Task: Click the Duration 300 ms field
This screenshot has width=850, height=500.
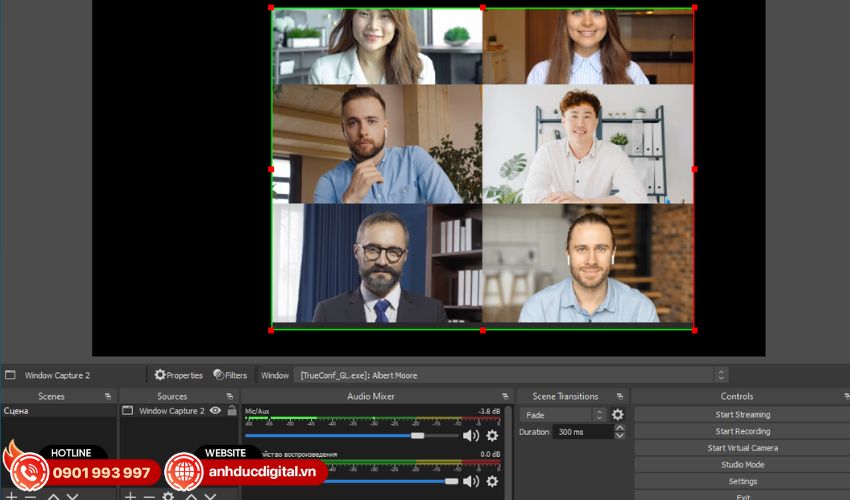Action: (582, 432)
